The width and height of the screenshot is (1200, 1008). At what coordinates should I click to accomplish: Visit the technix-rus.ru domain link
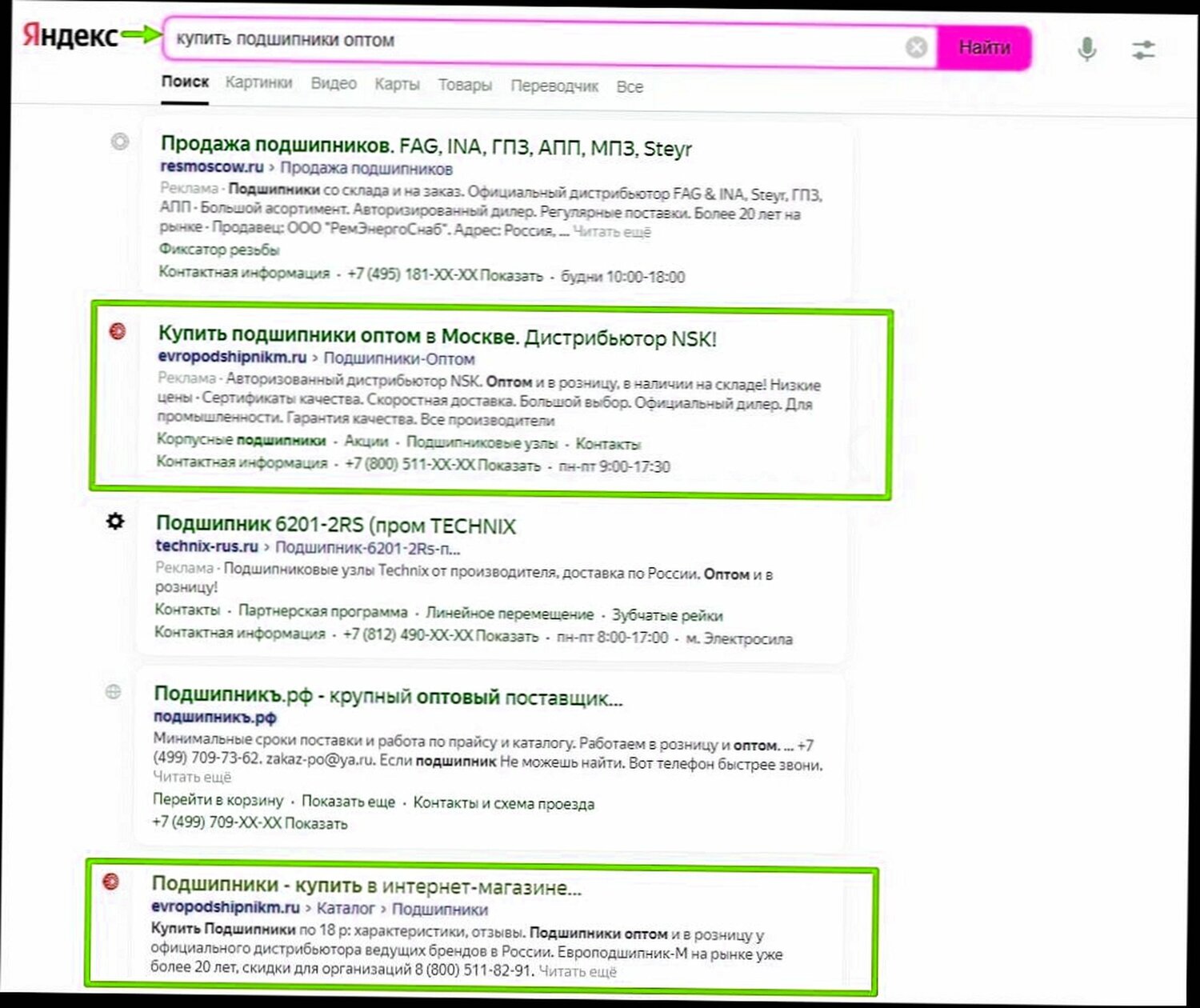coord(206,546)
